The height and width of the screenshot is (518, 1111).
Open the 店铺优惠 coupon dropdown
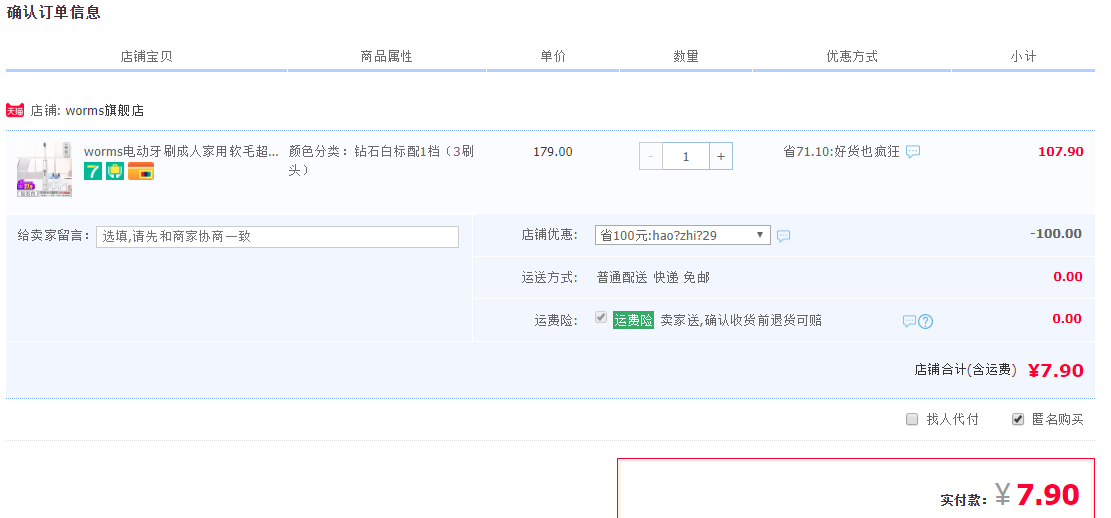[682, 235]
